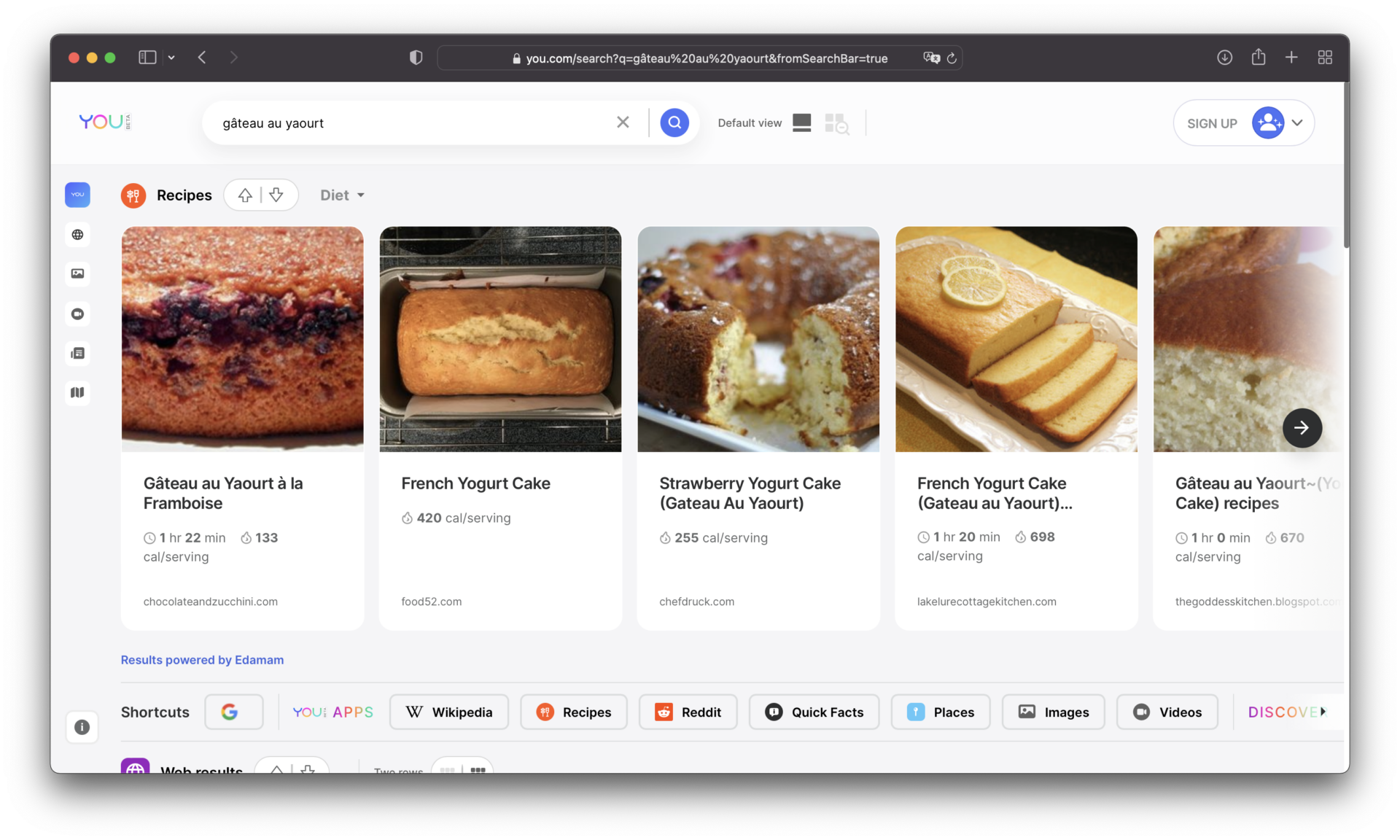This screenshot has height=840, width=1400.
Task: Open the globe web sidebar icon
Action: pos(77,235)
